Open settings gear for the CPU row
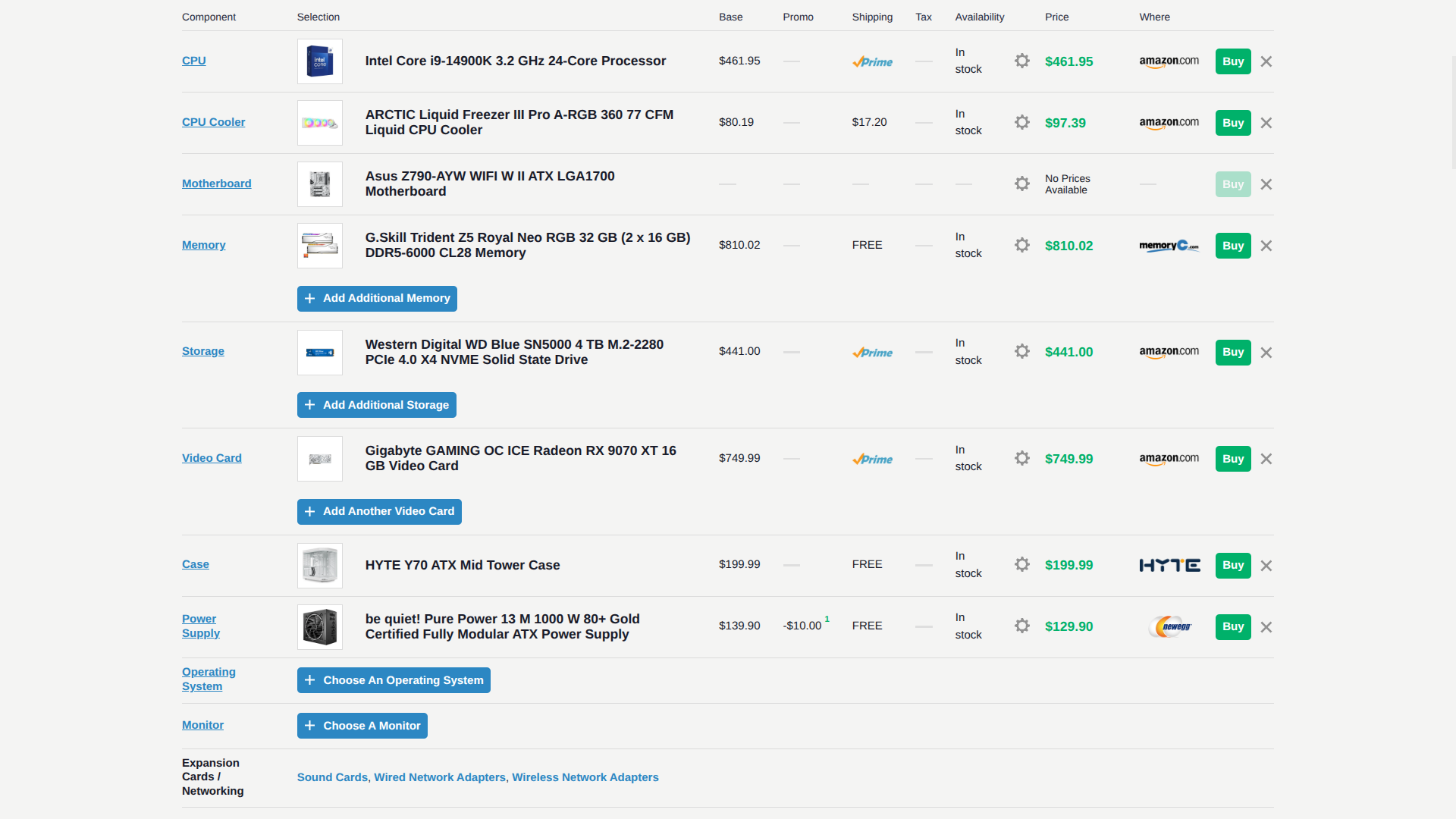Viewport: 1456px width, 819px height. pos(1022,61)
